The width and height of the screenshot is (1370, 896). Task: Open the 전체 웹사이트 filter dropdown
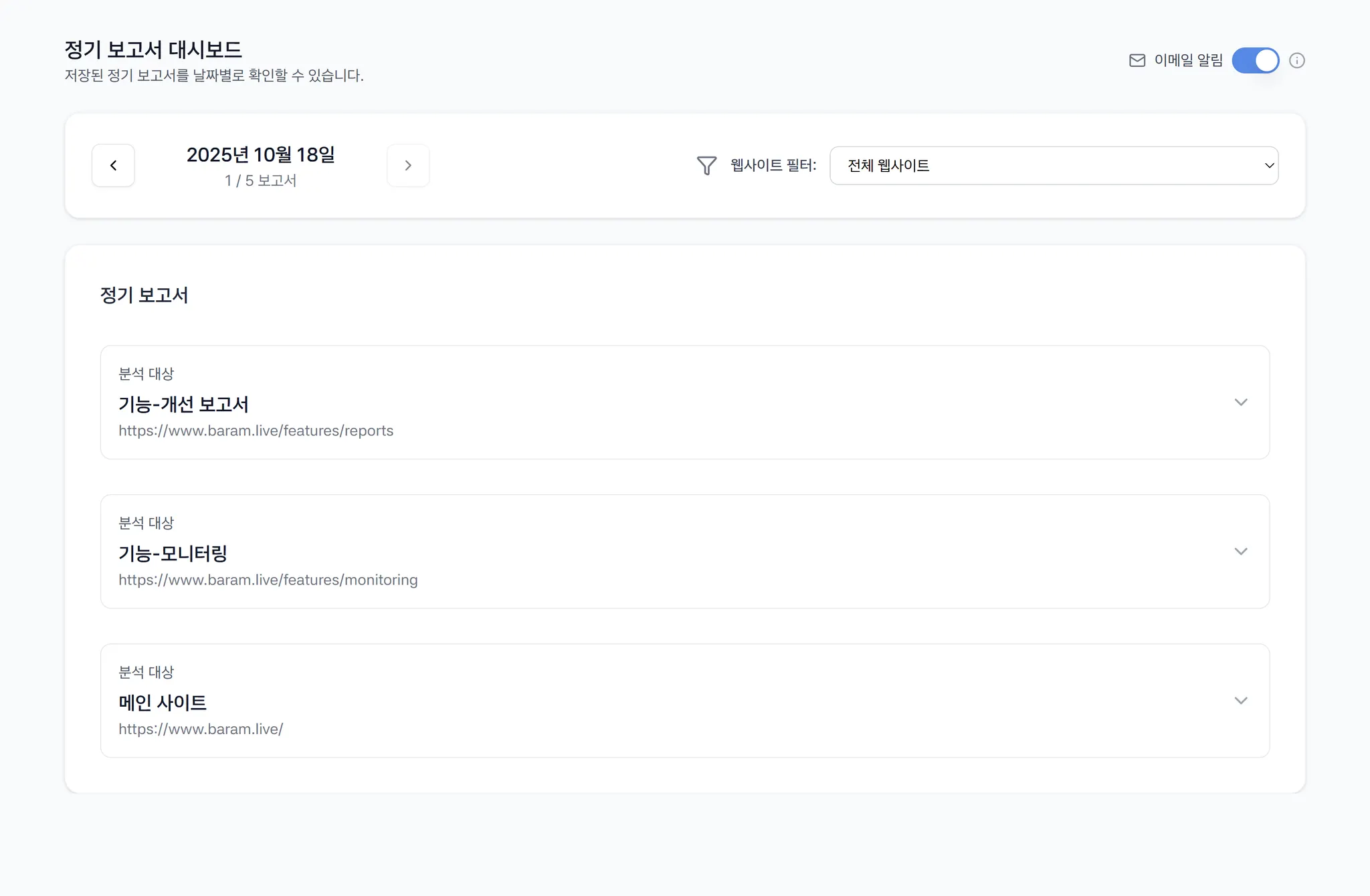click(x=1054, y=165)
